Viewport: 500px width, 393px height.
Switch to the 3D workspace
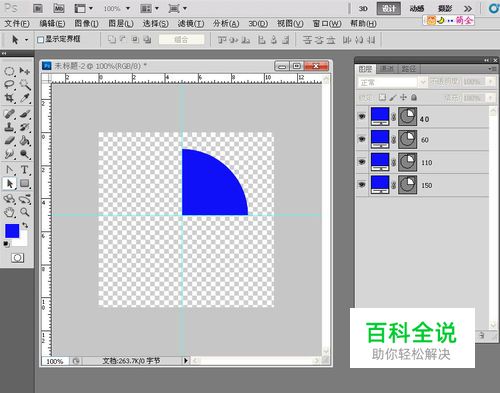point(363,9)
